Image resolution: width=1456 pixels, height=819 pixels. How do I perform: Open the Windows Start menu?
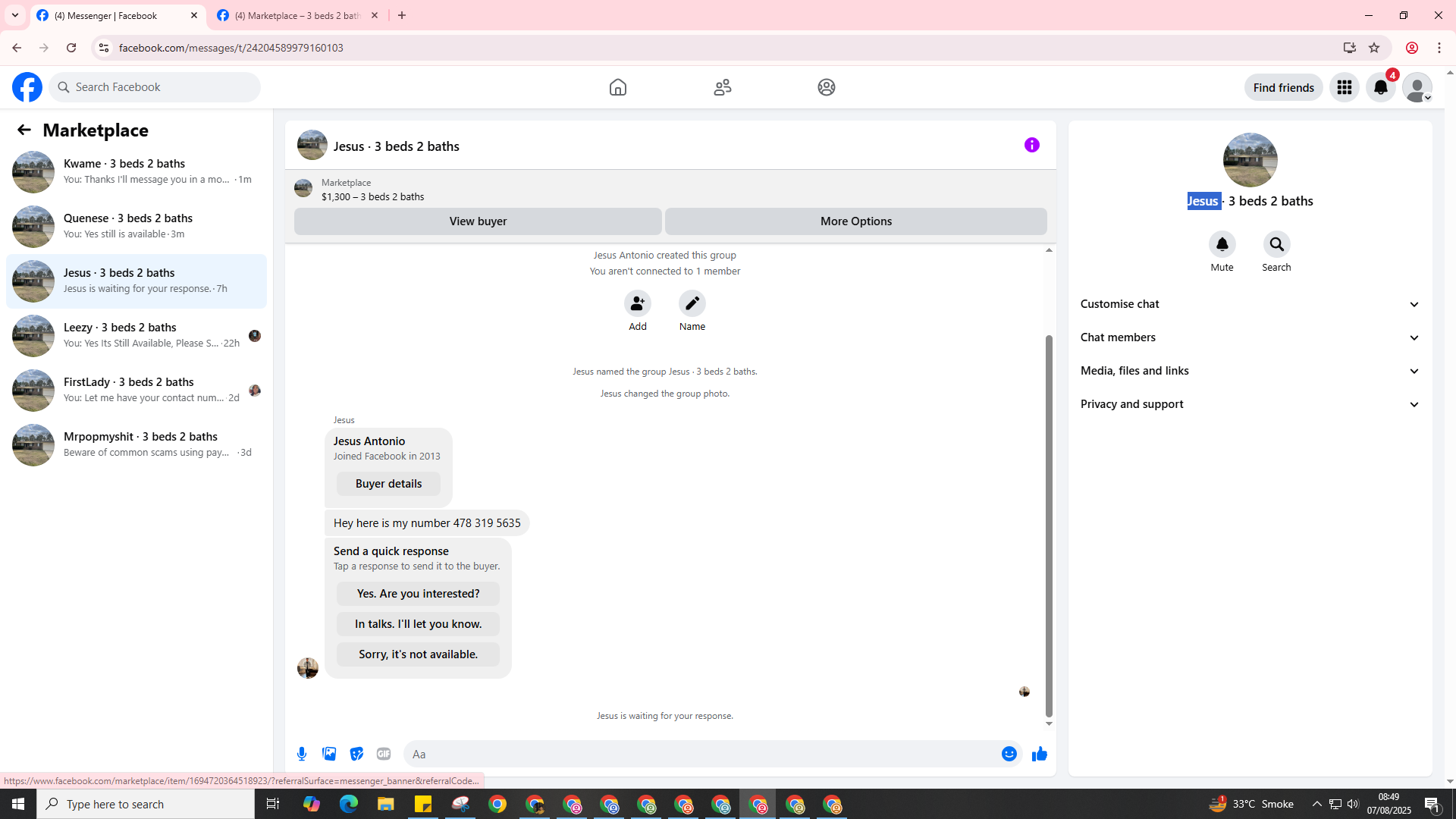coord(18,804)
